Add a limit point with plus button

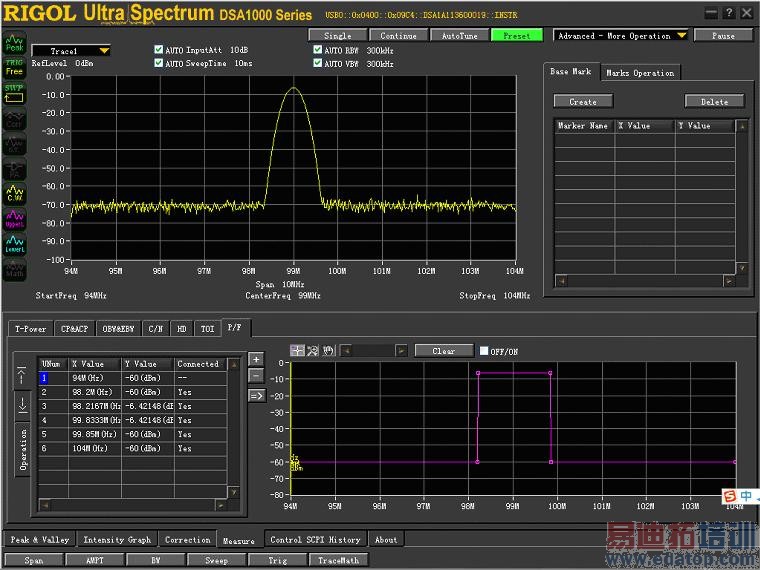(x=256, y=359)
